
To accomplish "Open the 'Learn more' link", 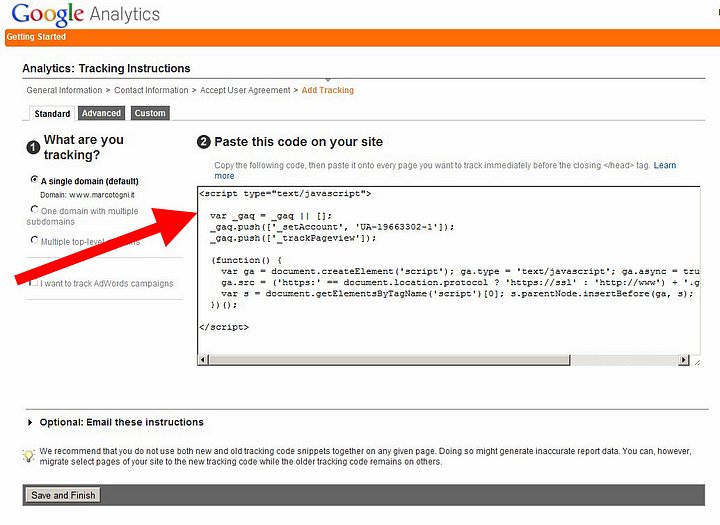I will (664, 165).
